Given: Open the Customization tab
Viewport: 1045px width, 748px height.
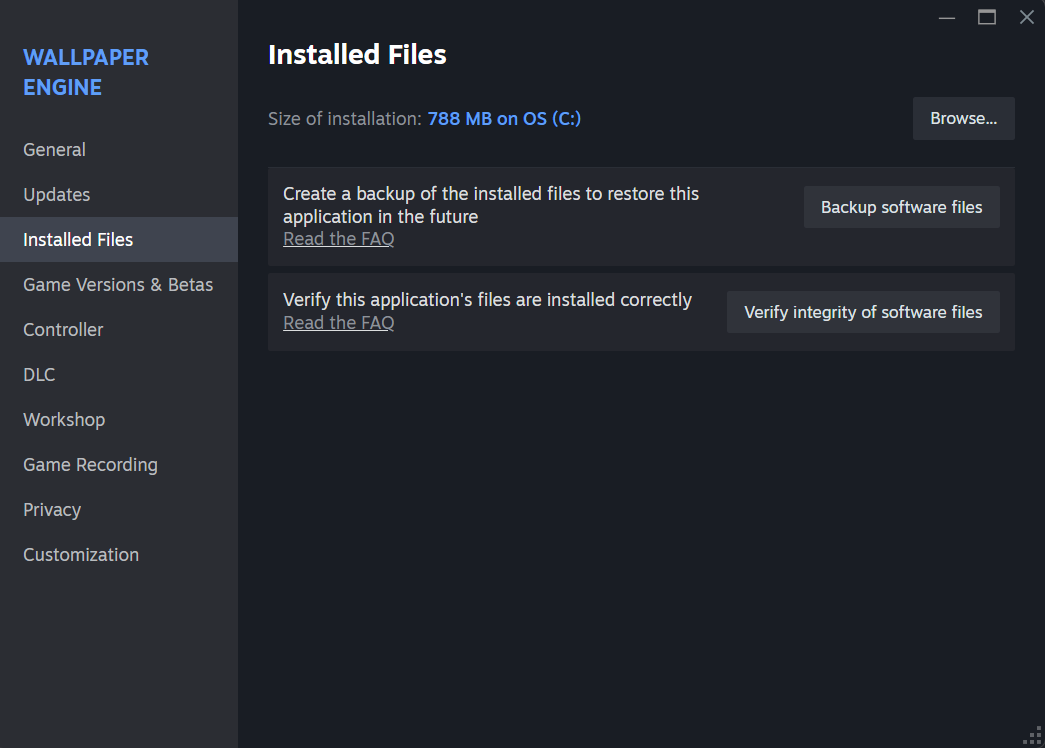Looking at the screenshot, I should [119, 555].
